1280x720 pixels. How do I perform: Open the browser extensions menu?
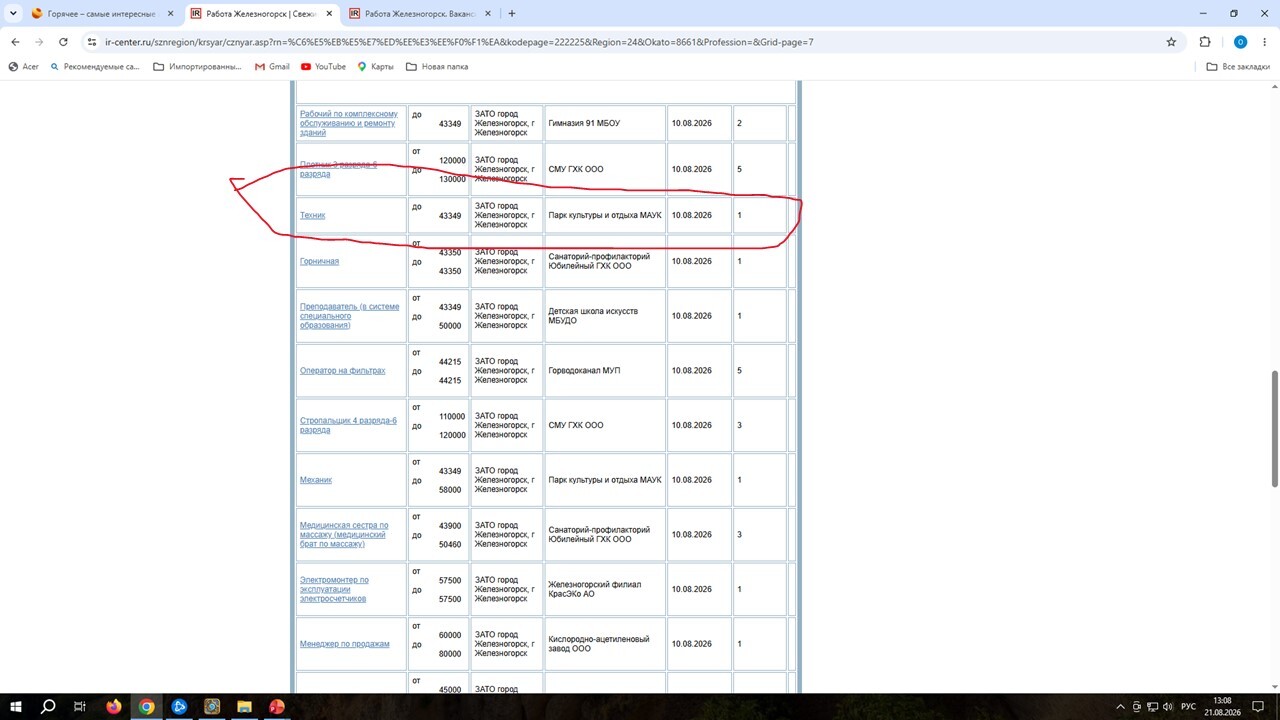point(1204,42)
